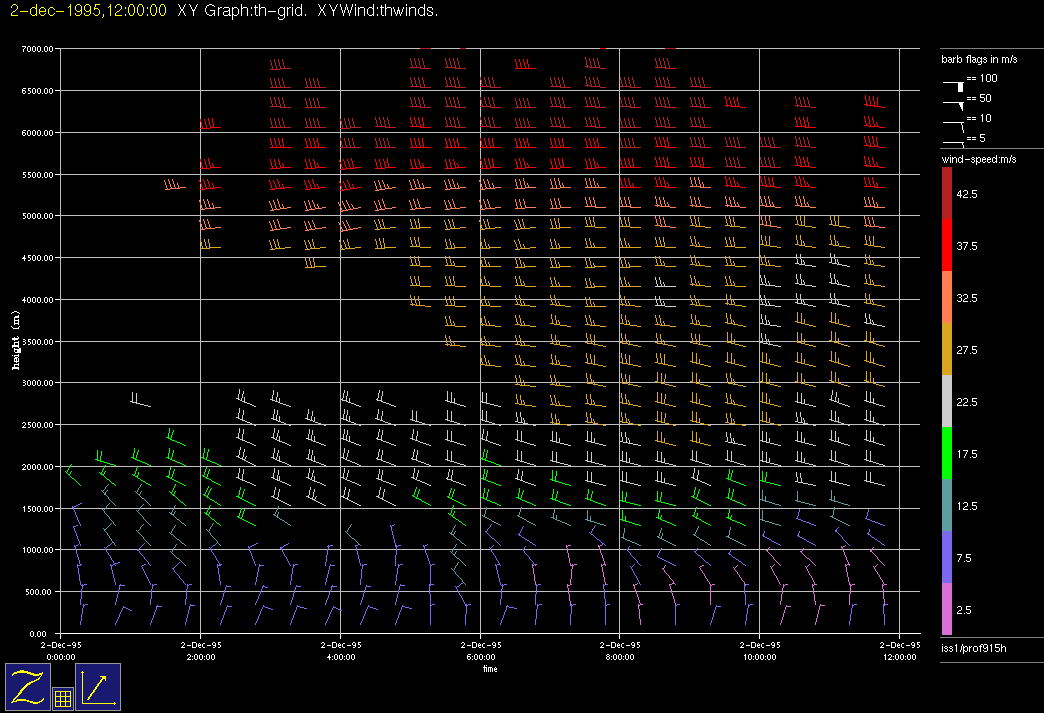Click the white 22.5 legend swatch
Screen dimensions: 1044x713
pyautogui.click(x=947, y=402)
